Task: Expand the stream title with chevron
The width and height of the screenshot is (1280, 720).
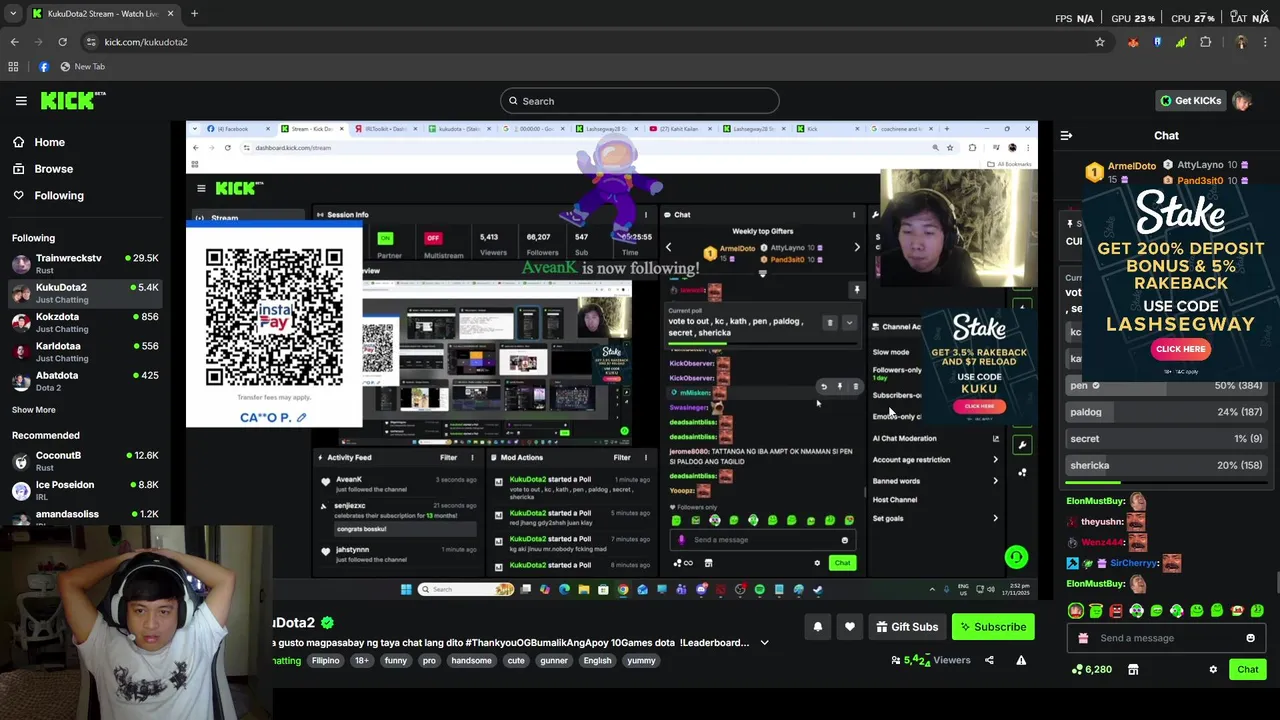Action: tap(764, 643)
